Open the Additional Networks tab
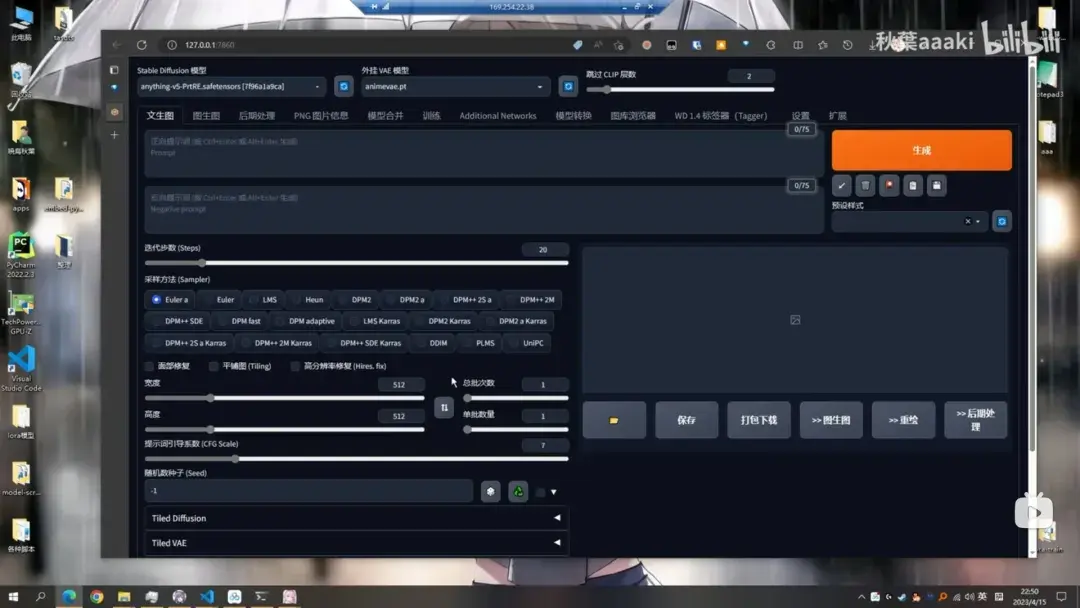Screen dimensions: 1080x608 pos(497,116)
